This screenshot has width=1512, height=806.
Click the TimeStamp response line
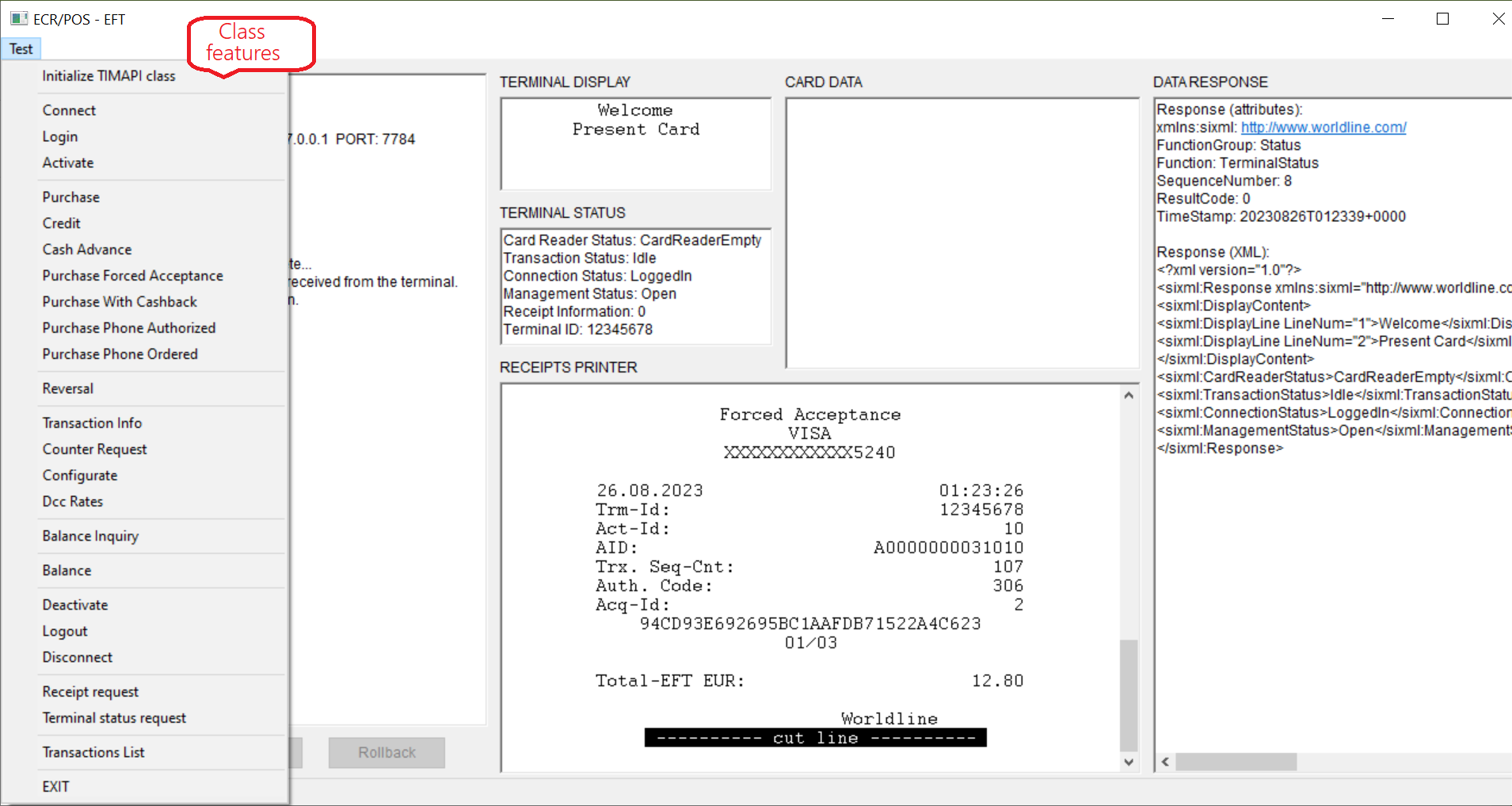pos(1282,216)
